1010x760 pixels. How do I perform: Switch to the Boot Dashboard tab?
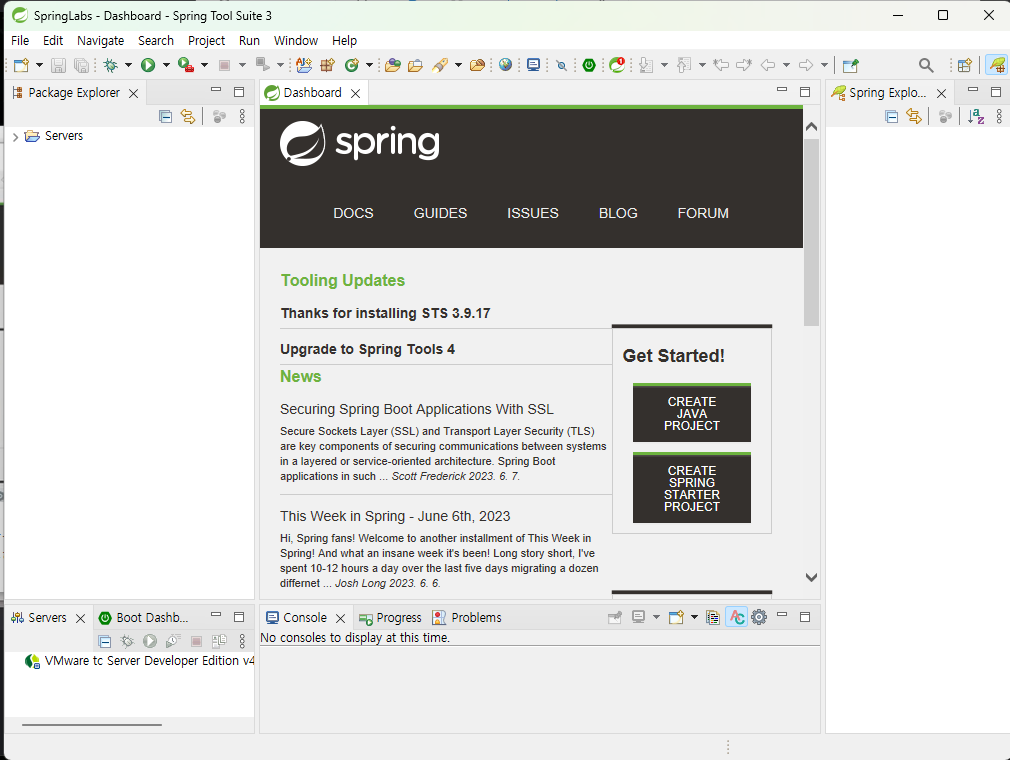144,618
